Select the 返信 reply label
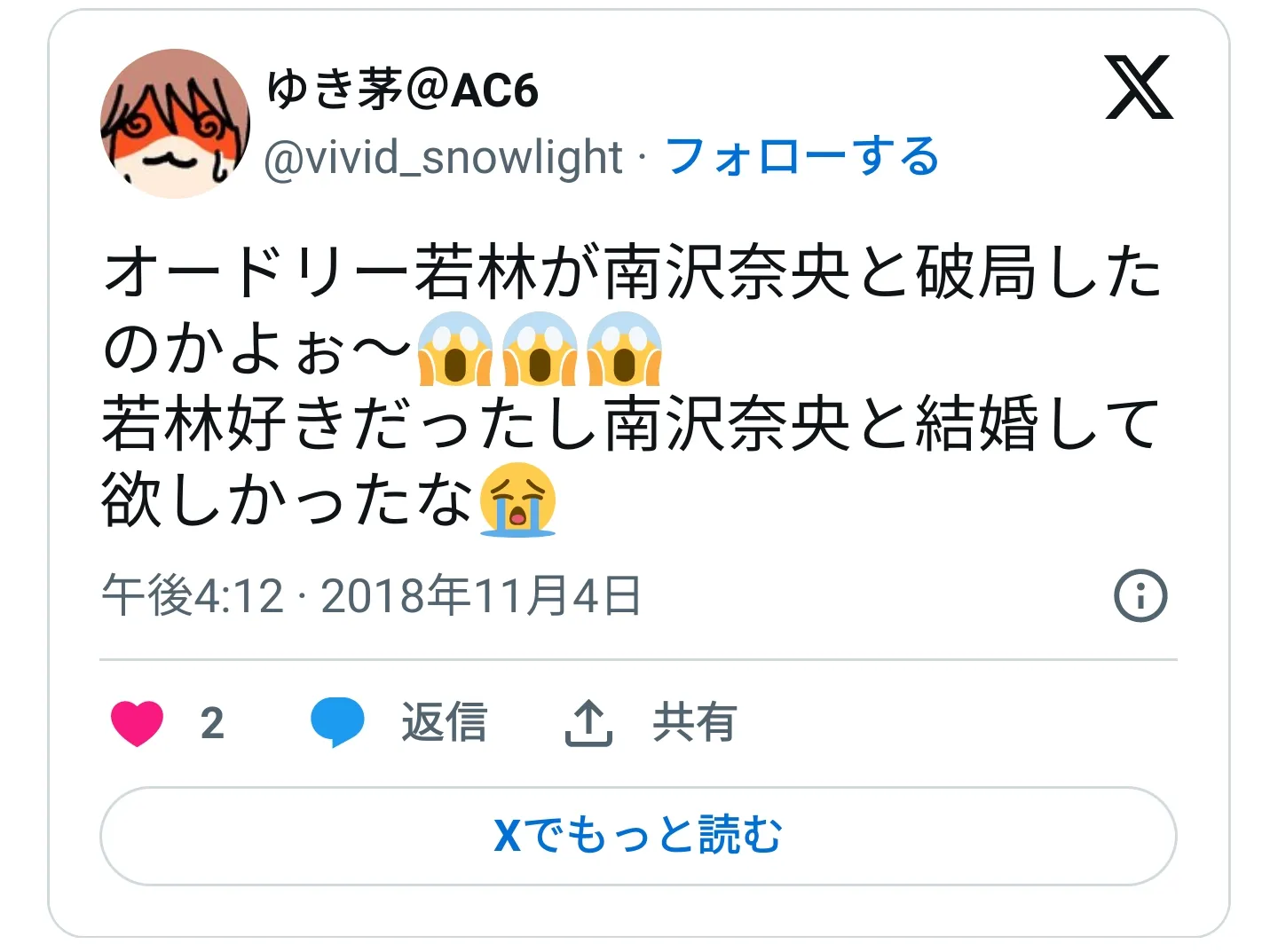Viewport: 1278px width, 952px height. click(x=445, y=722)
